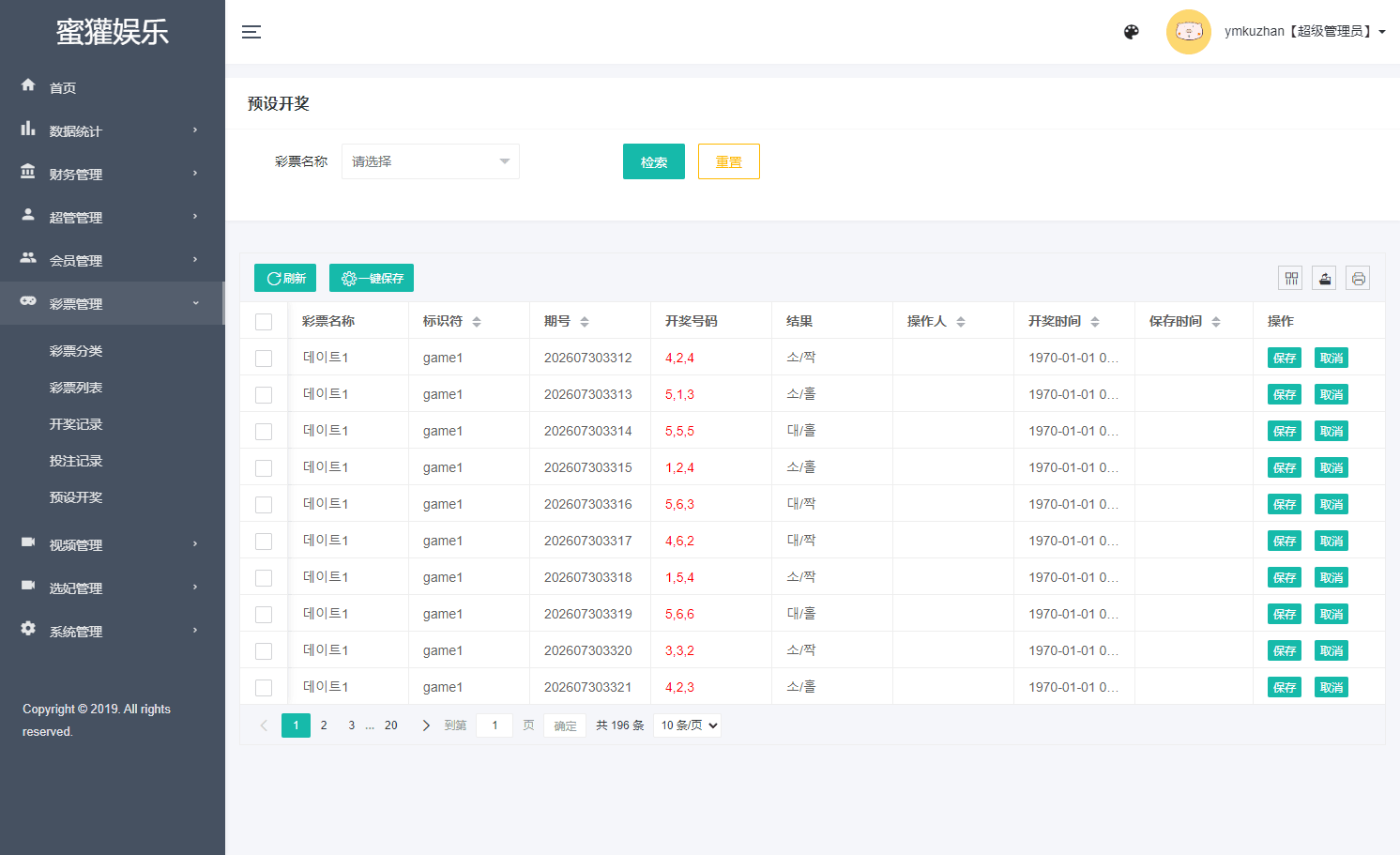Click the export icon in table toolbar
The height and width of the screenshot is (855, 1400).
tap(1324, 278)
